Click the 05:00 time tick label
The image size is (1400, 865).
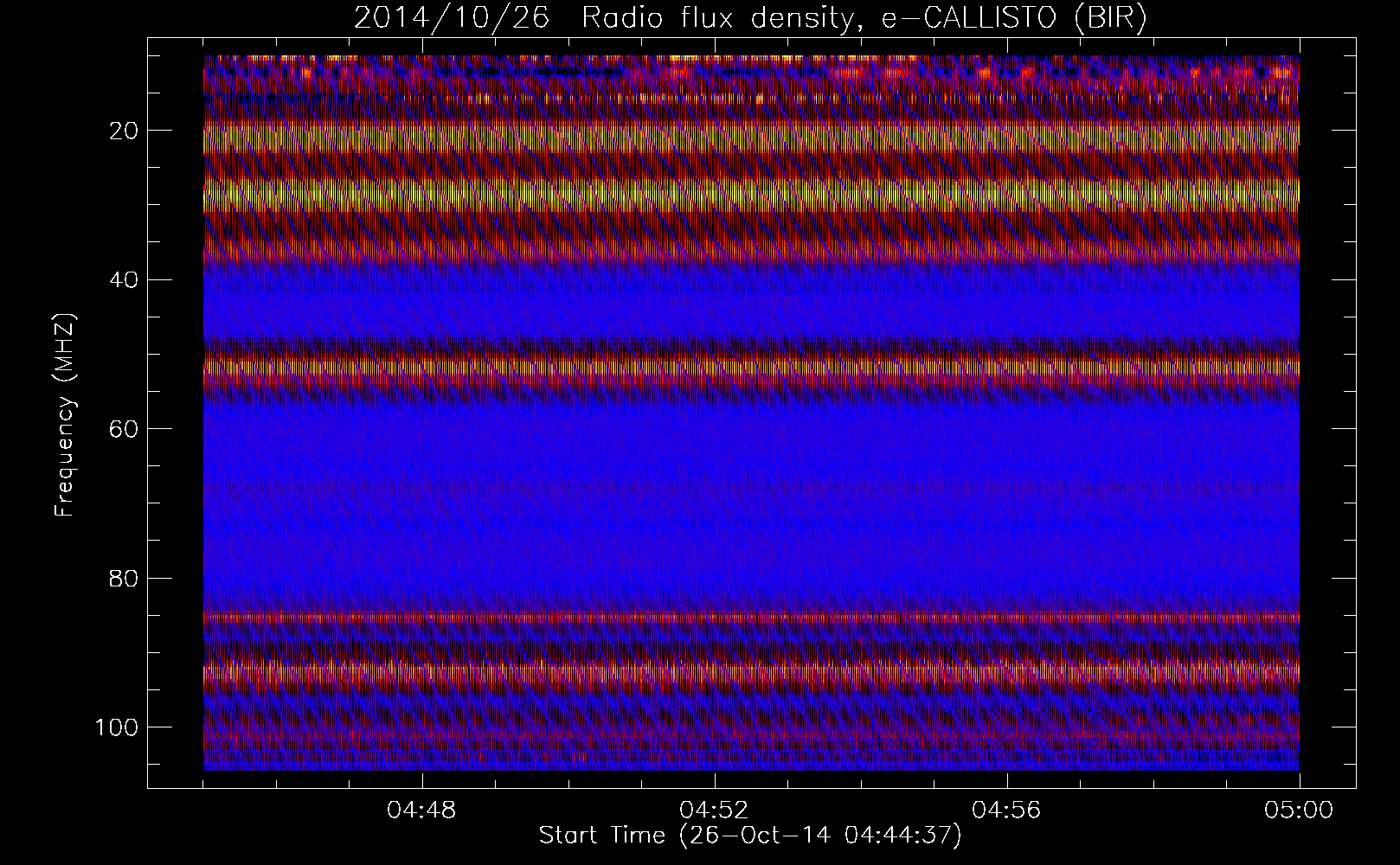tap(1299, 811)
